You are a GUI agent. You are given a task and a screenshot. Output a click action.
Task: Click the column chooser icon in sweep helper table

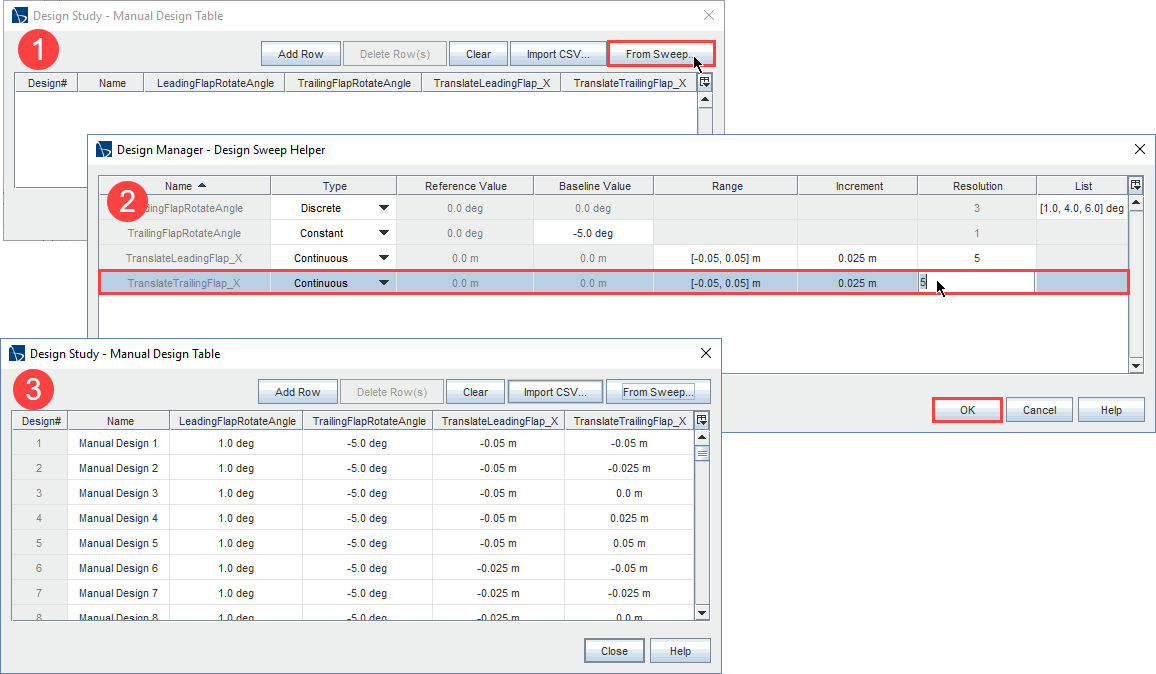point(1135,185)
